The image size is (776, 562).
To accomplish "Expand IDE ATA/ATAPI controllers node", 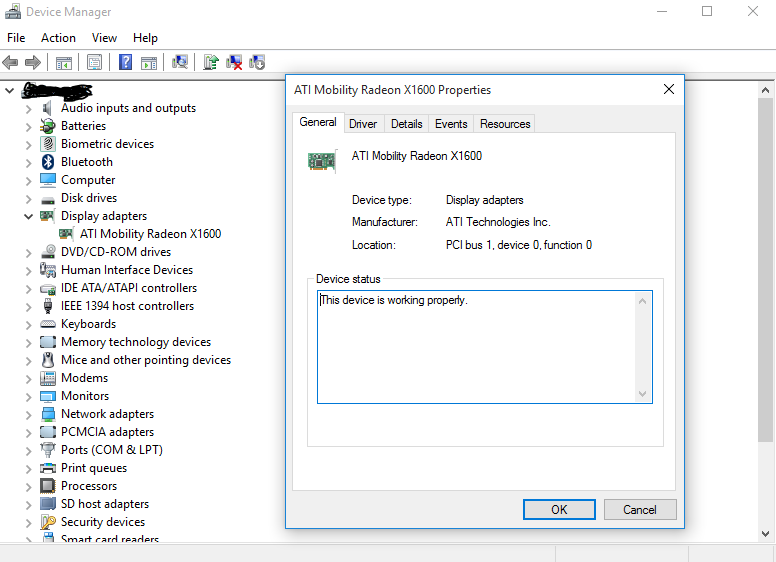I will [29, 289].
